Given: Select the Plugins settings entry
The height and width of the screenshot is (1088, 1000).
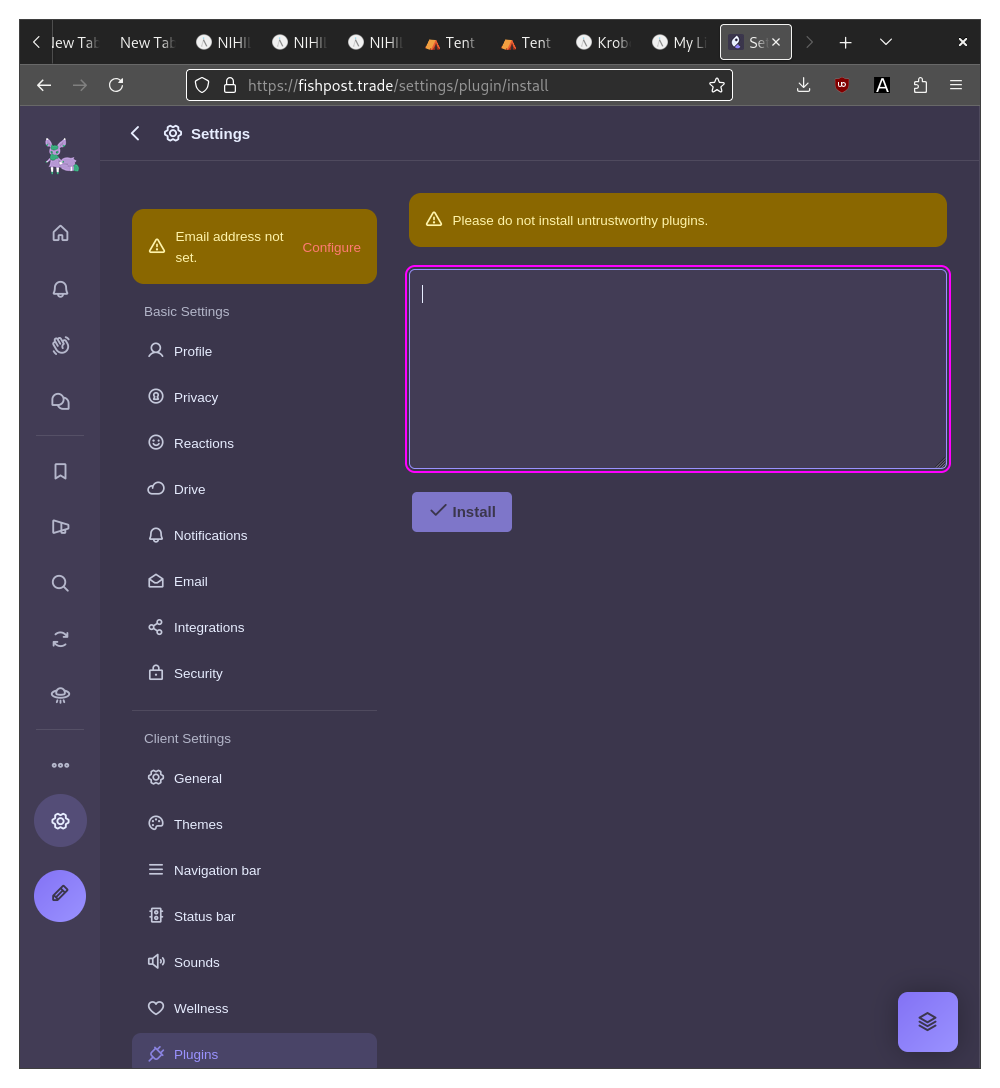Looking at the screenshot, I should 255,1052.
